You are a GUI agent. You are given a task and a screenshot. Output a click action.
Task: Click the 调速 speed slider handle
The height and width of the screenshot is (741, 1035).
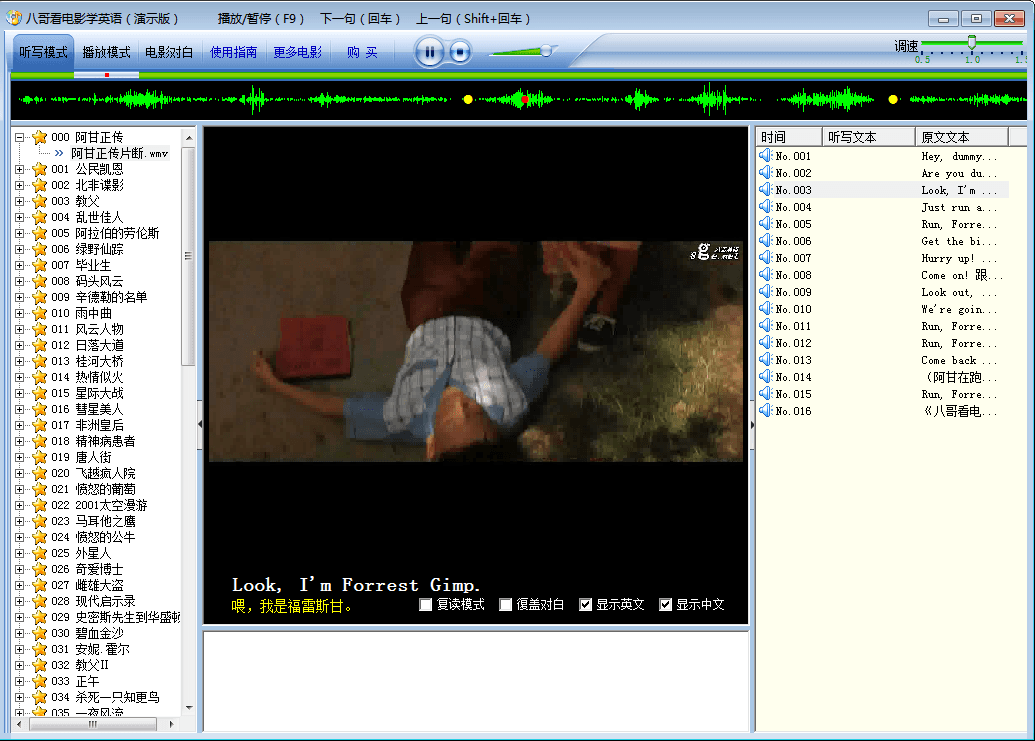(x=971, y=42)
